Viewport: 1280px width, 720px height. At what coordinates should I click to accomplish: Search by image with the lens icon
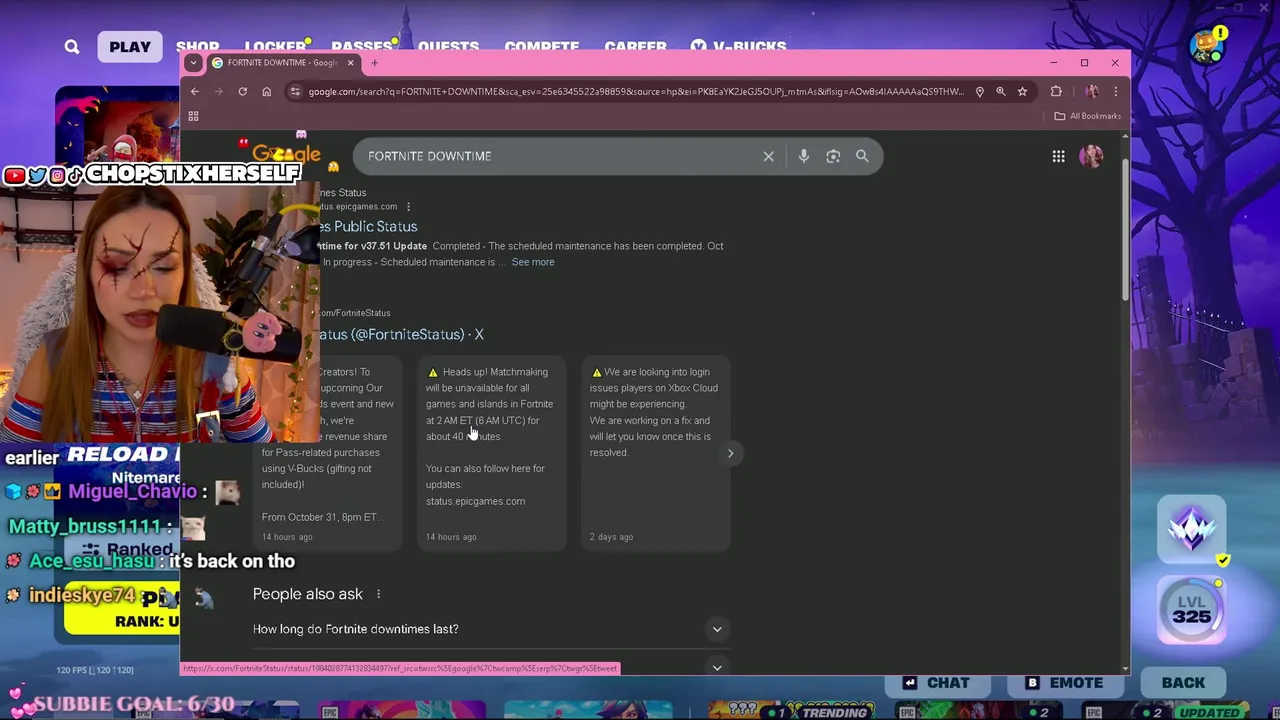point(833,156)
